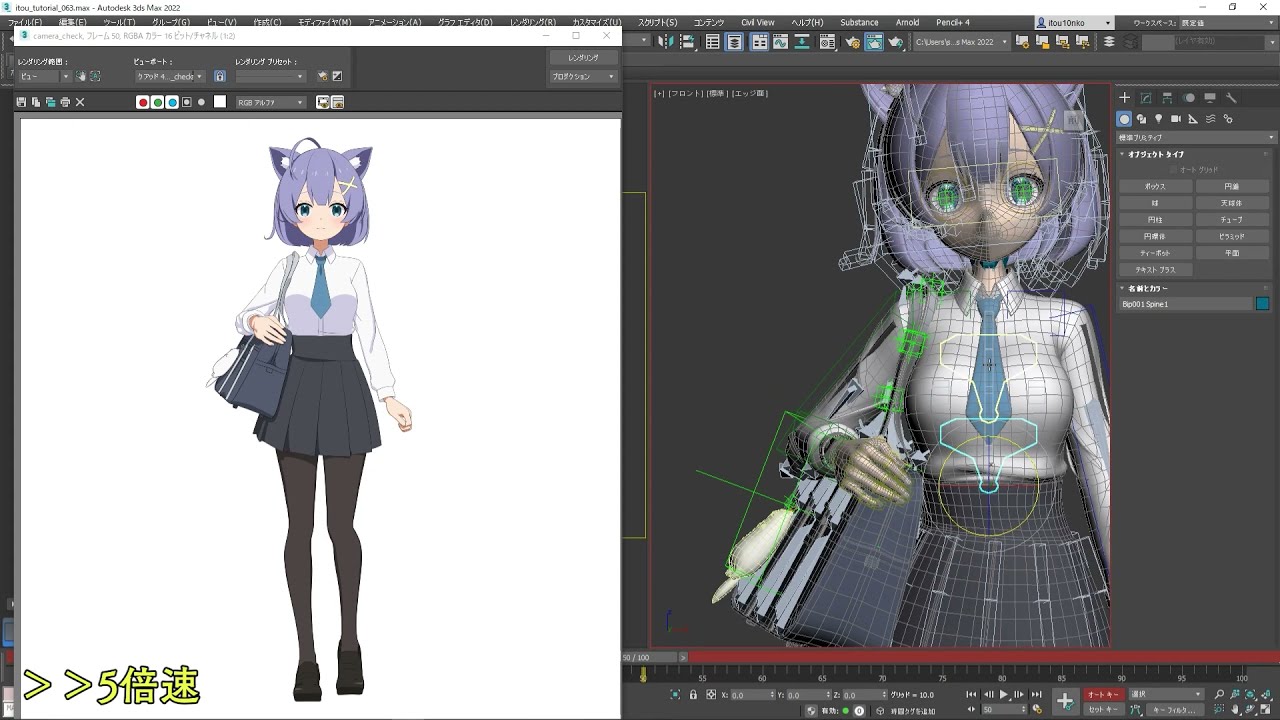1280x720 pixels.
Task: Open the 標準プリミティブ category dropdown
Action: (x=1197, y=137)
